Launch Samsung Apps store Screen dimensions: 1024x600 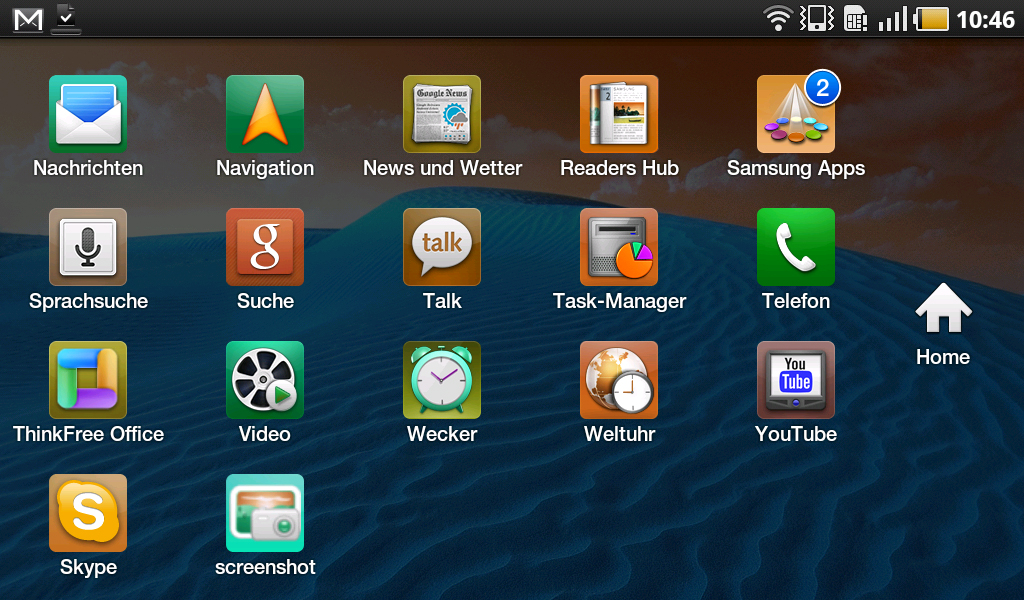796,114
